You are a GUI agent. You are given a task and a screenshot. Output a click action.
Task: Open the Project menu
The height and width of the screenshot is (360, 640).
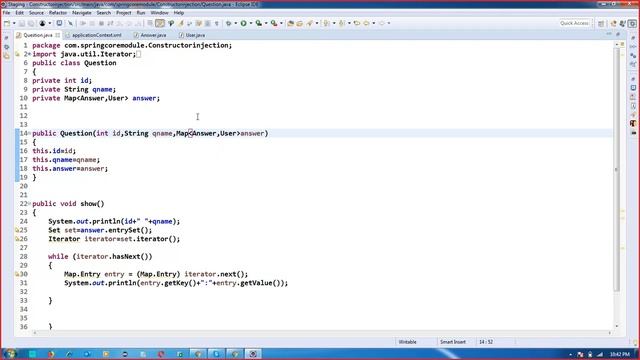(x=124, y=13)
